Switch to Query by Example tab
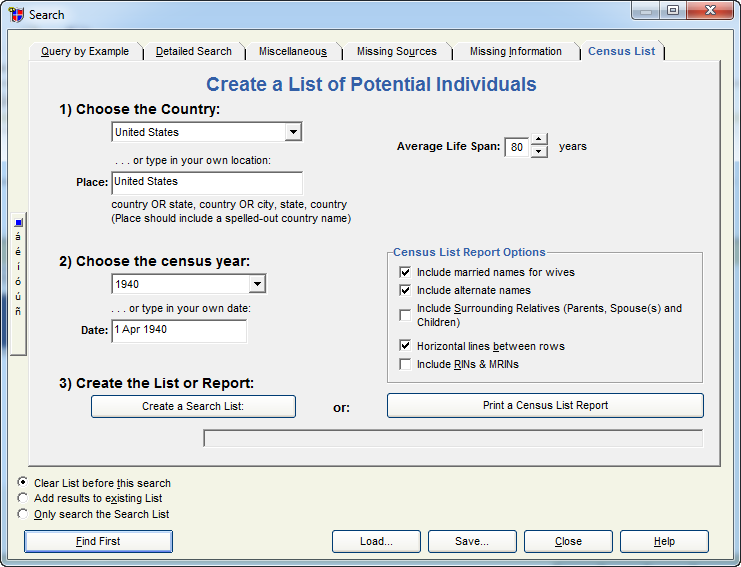The image size is (741, 567). [85, 51]
